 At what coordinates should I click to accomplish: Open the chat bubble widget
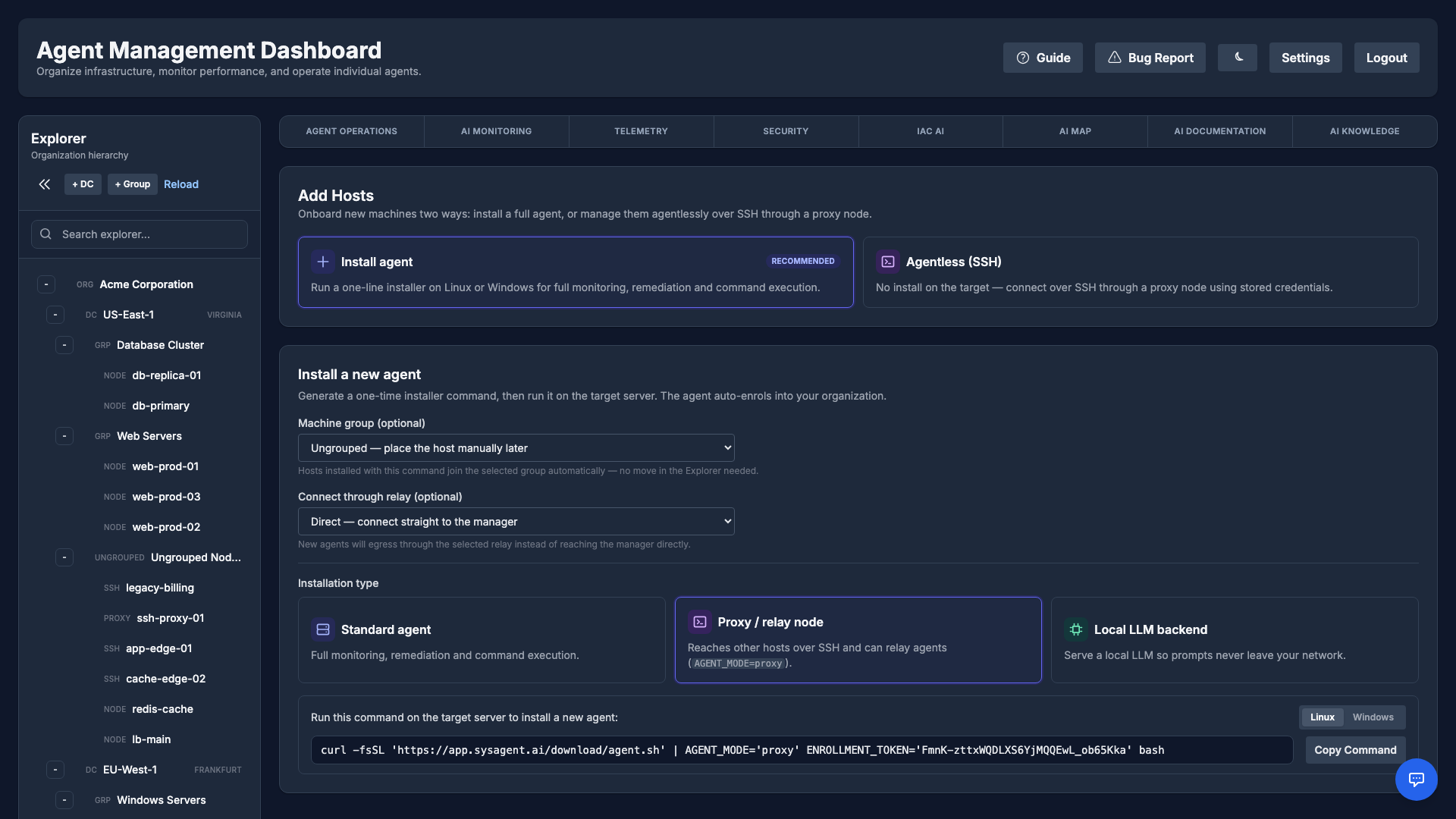[1417, 780]
